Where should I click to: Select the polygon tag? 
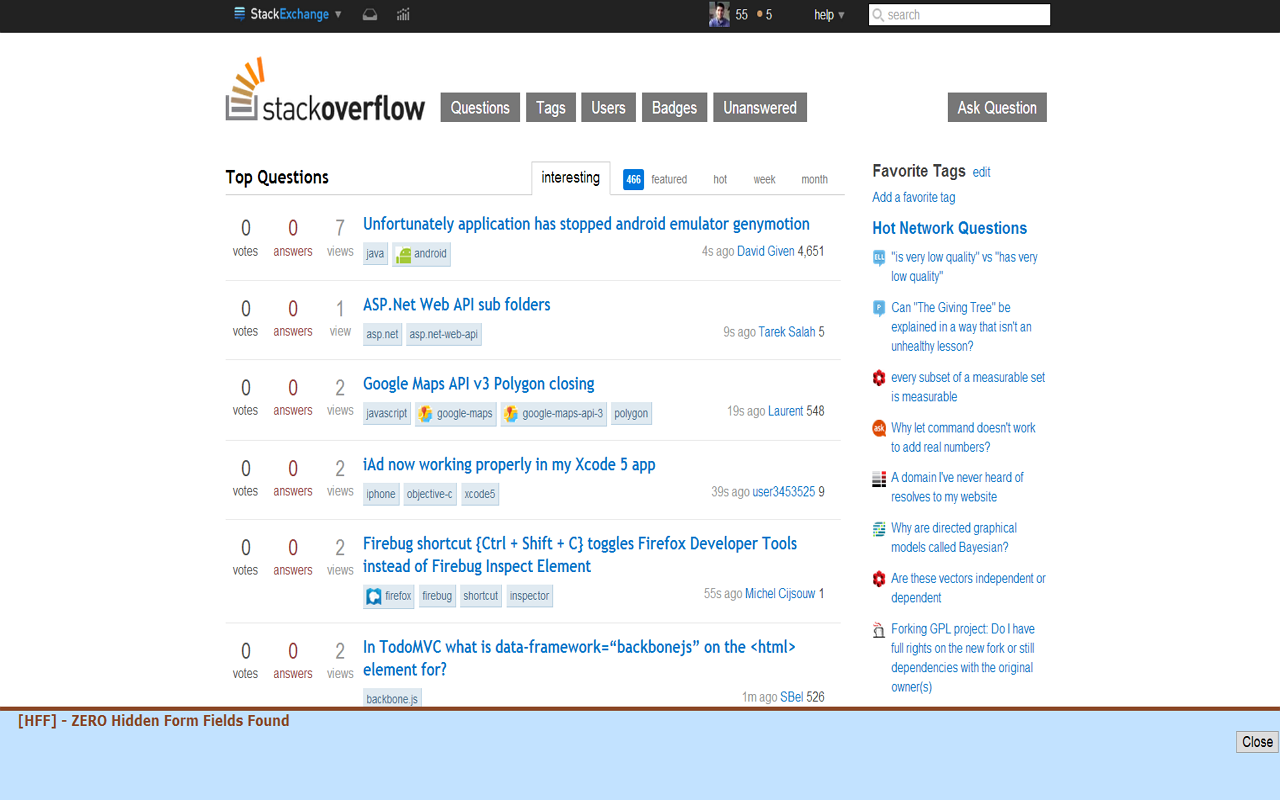click(x=631, y=413)
